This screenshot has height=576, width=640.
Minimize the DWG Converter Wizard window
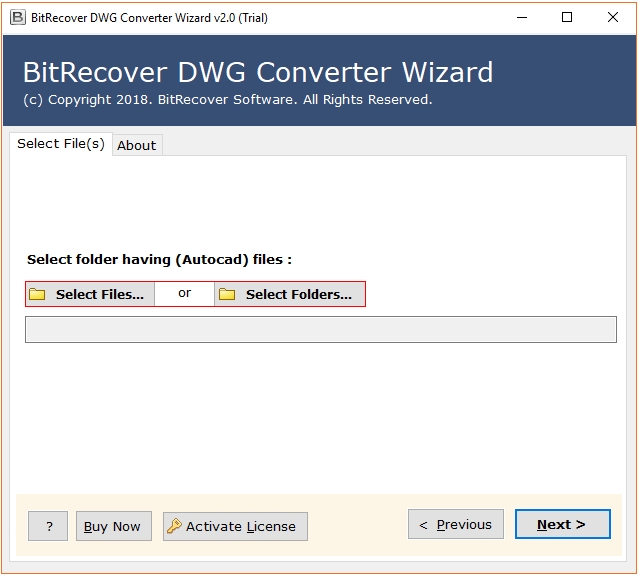pyautogui.click(x=522, y=18)
